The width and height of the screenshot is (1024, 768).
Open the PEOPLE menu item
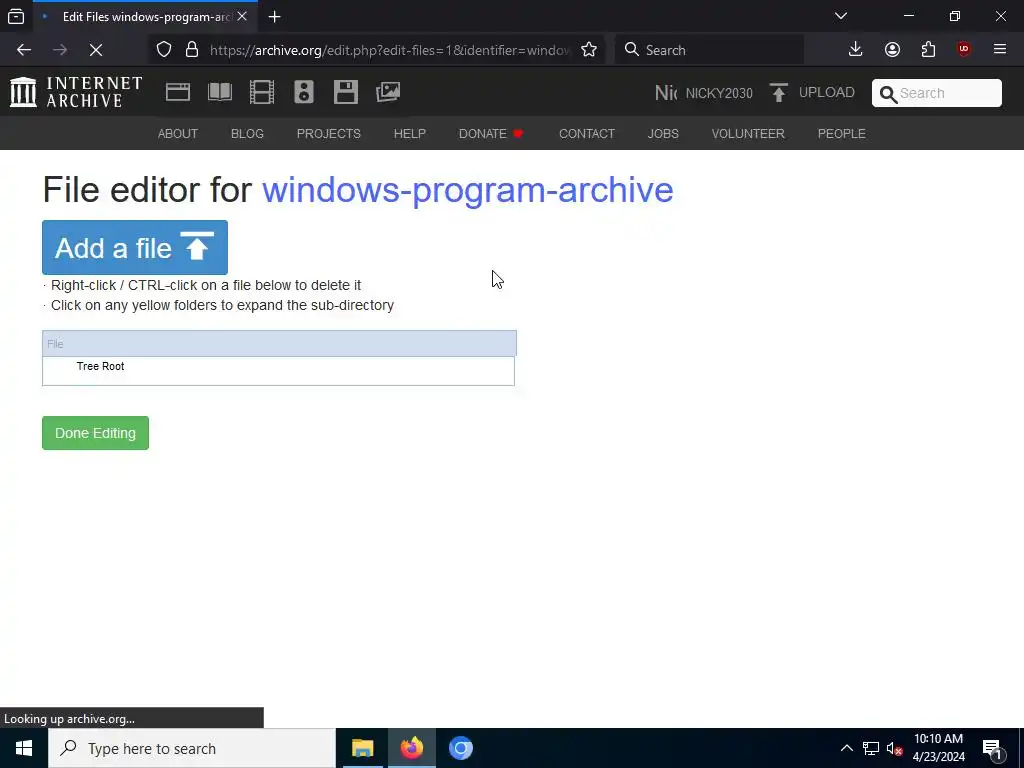point(842,134)
